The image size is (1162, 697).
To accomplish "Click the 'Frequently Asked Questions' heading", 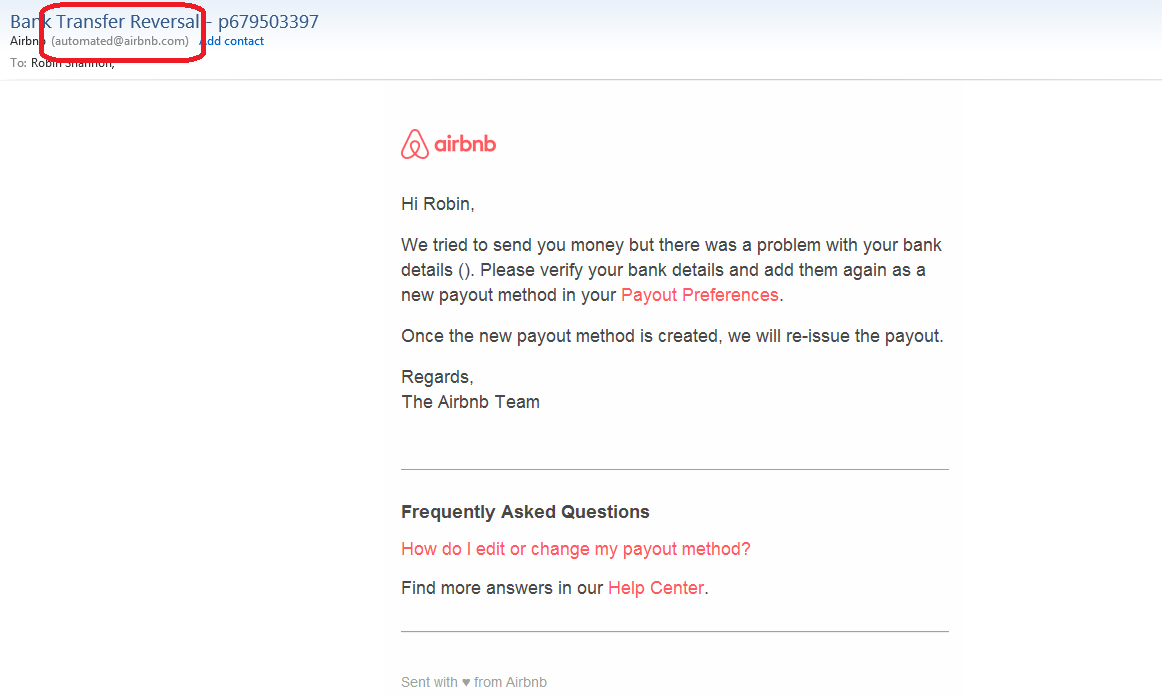I will coord(525,512).
